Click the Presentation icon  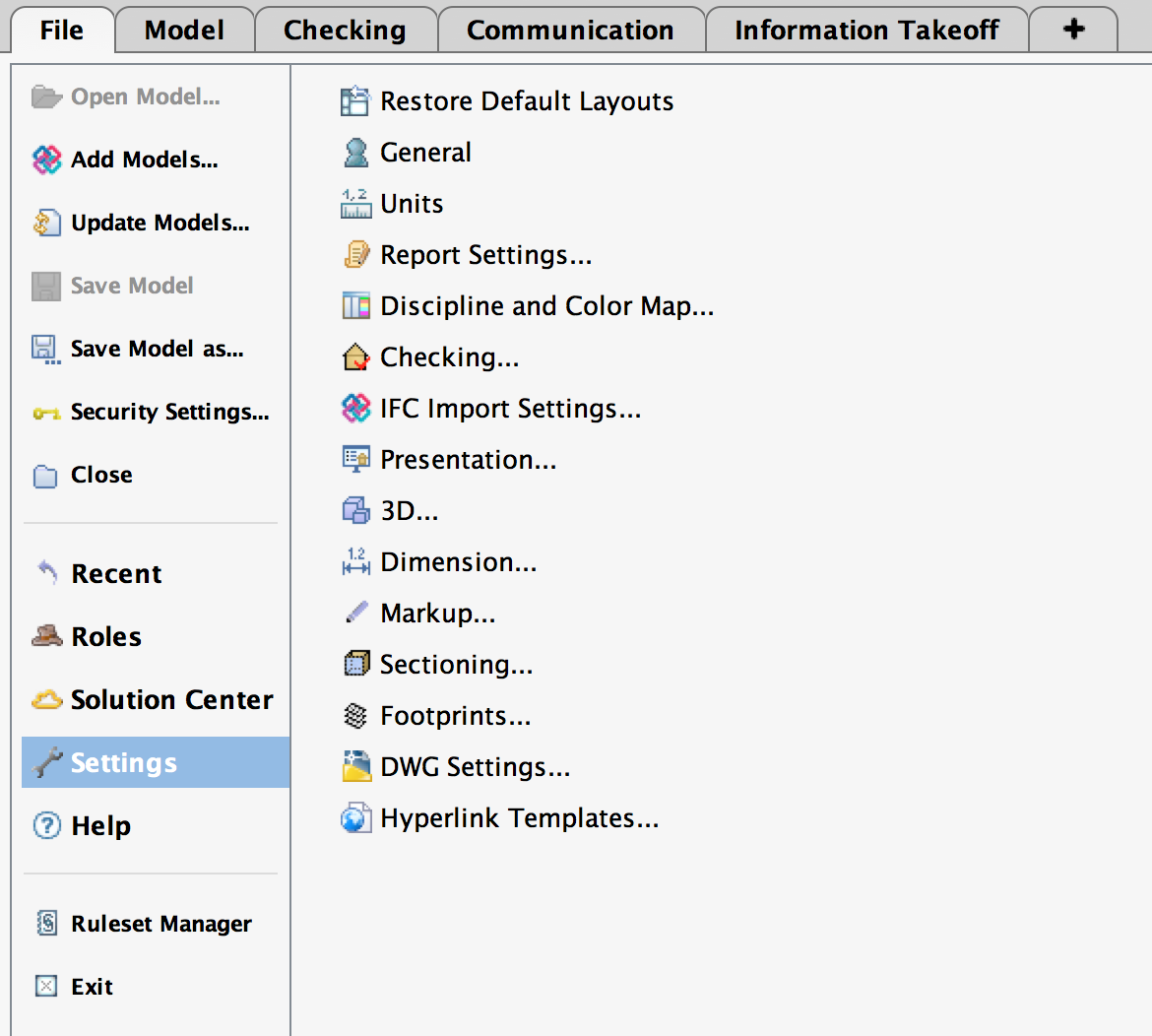(355, 459)
